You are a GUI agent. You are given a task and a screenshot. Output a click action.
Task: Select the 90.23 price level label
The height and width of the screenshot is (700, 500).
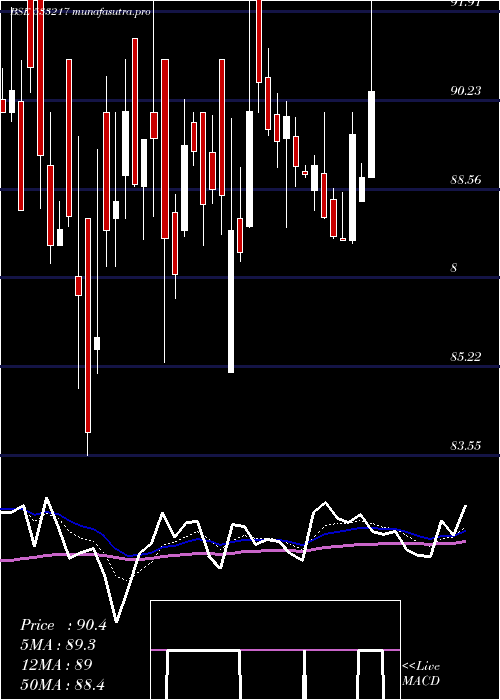(x=466, y=91)
